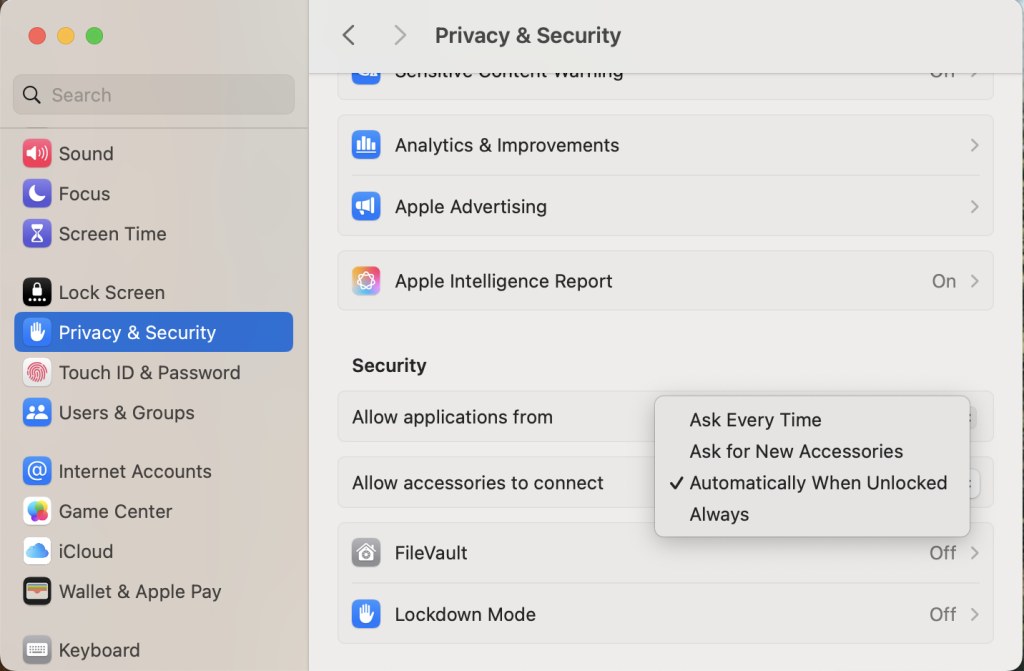Select checked Automatically When Unlocked option
Screen dimensions: 1024x671
tap(817, 483)
